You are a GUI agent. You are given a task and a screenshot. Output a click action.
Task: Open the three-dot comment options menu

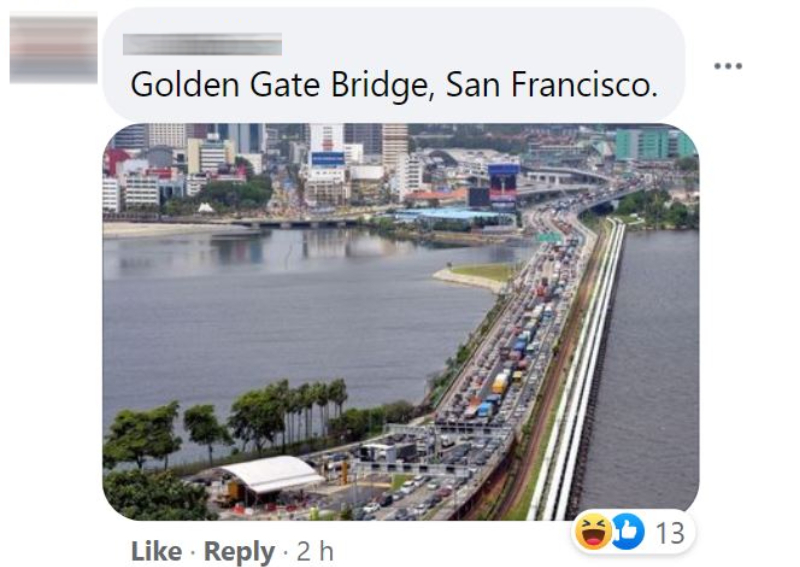click(x=728, y=66)
